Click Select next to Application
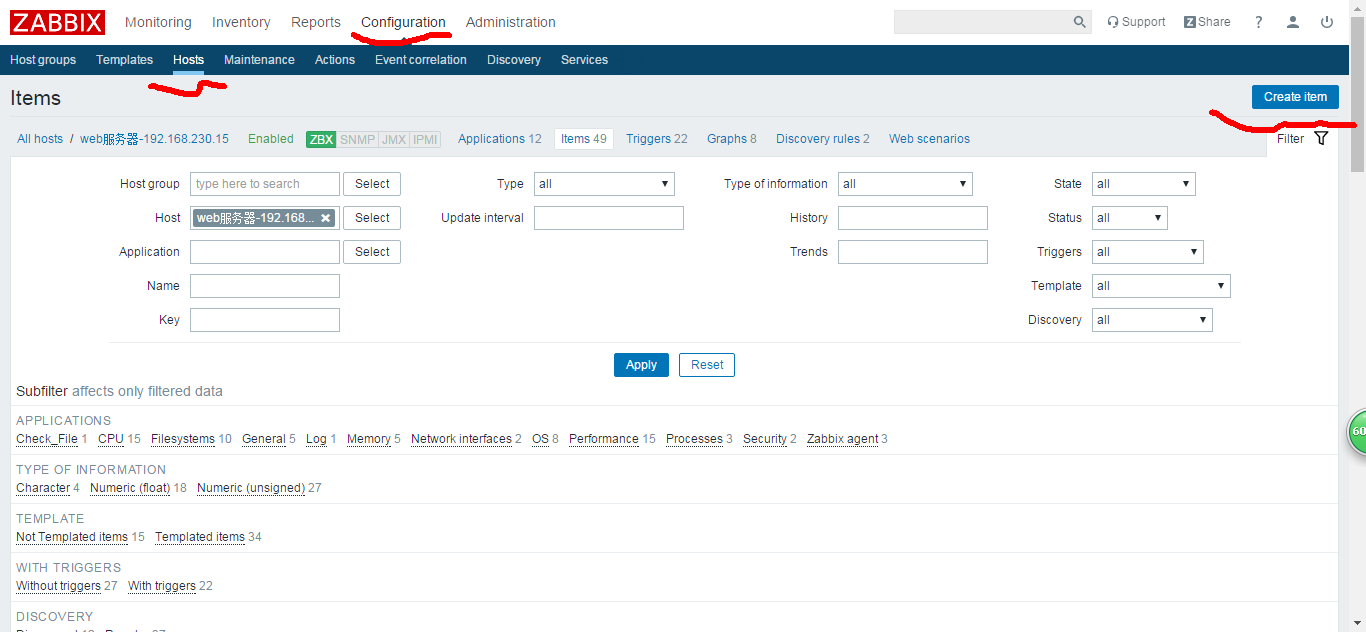Image resolution: width=1366 pixels, height=632 pixels. pos(372,252)
